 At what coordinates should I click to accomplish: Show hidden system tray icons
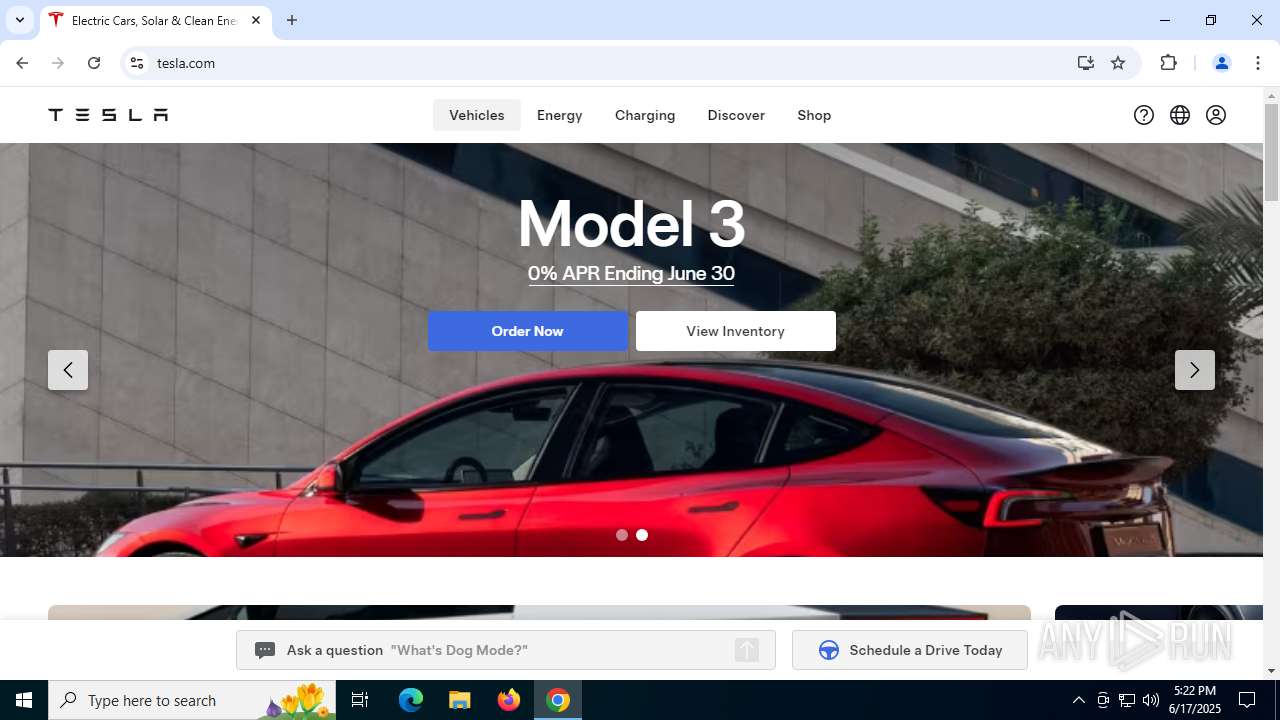click(x=1078, y=700)
